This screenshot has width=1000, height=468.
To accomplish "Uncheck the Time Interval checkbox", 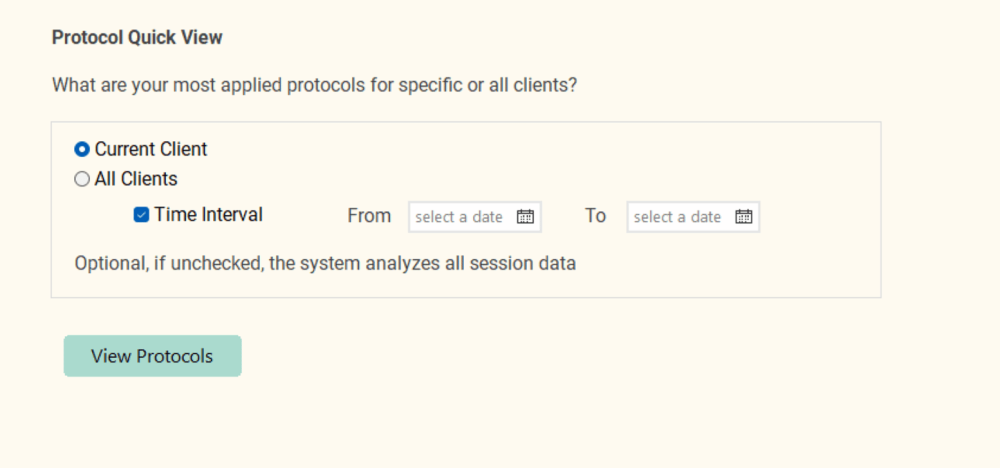I will click(x=141, y=215).
